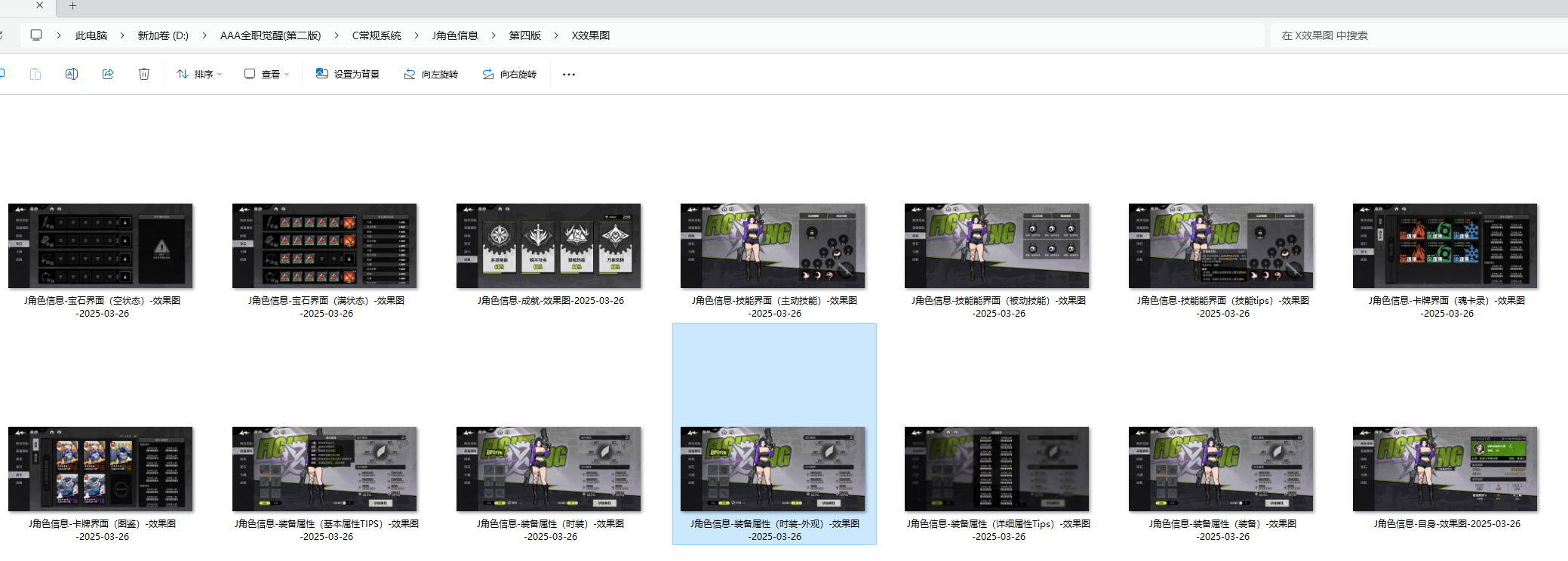This screenshot has height=561, width=1568.
Task: Select 技能能界面（技能tips）thumbnail
Action: tap(1221, 246)
